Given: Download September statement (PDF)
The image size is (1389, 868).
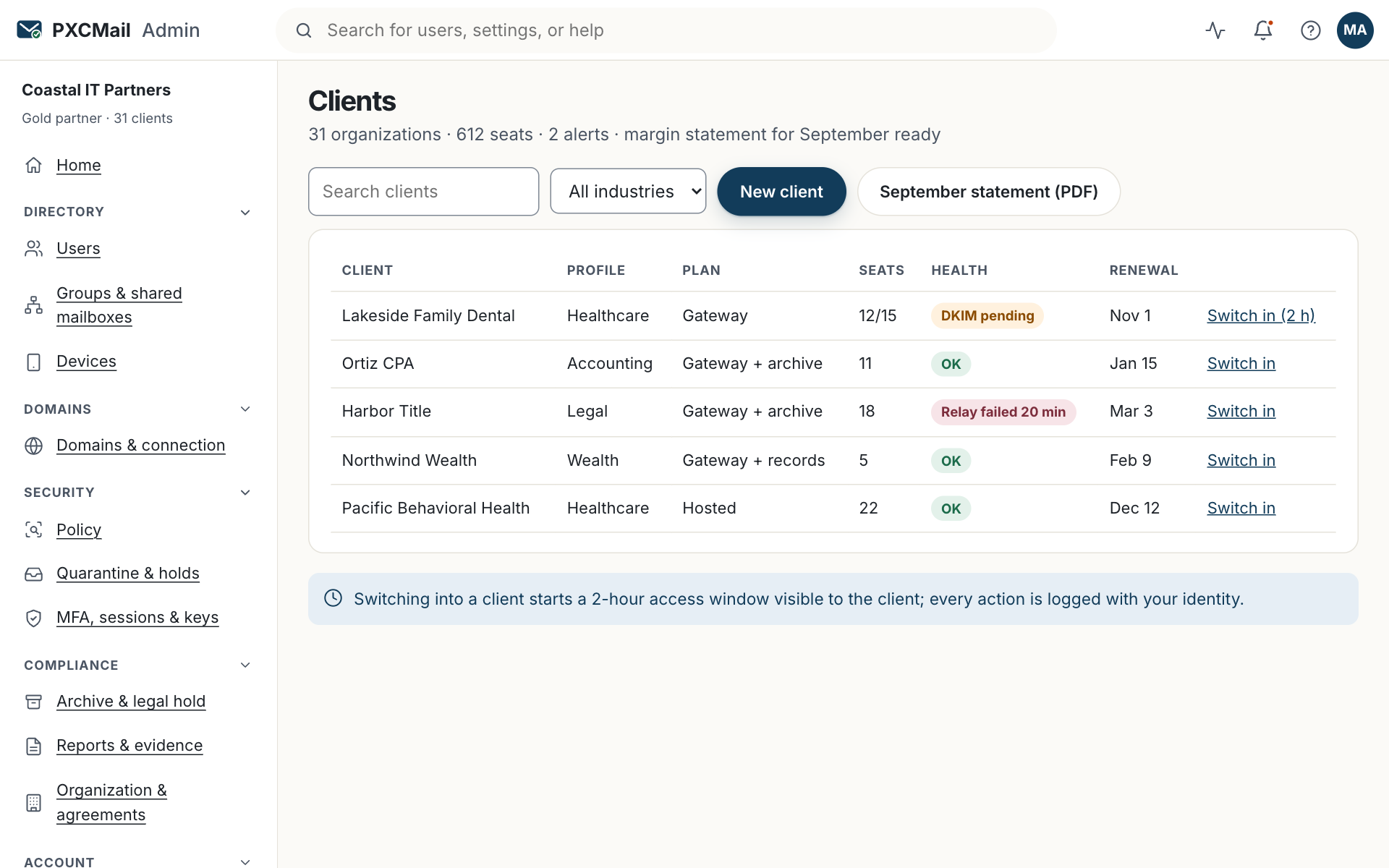Looking at the screenshot, I should pos(989,192).
